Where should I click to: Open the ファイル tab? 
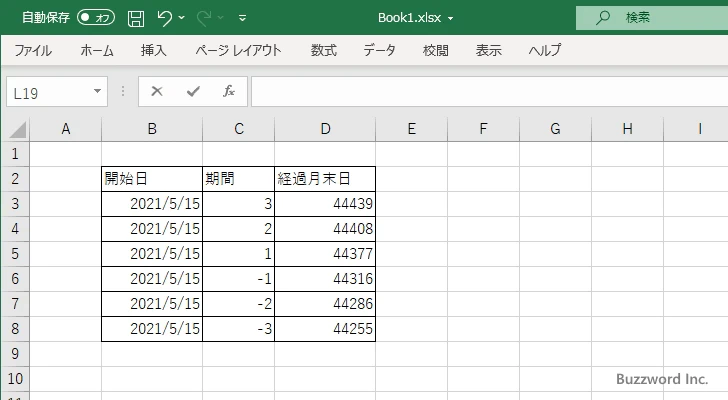tap(33, 50)
